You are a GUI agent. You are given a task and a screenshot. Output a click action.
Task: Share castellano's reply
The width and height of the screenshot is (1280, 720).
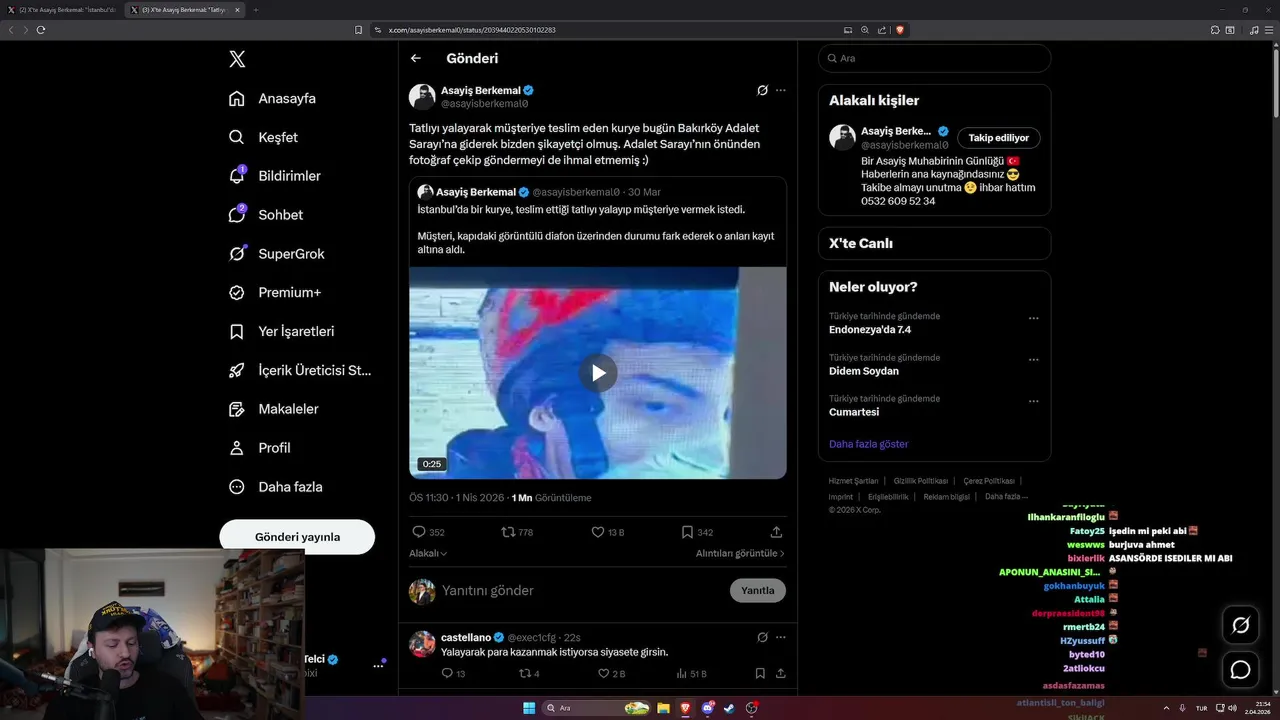(x=780, y=674)
